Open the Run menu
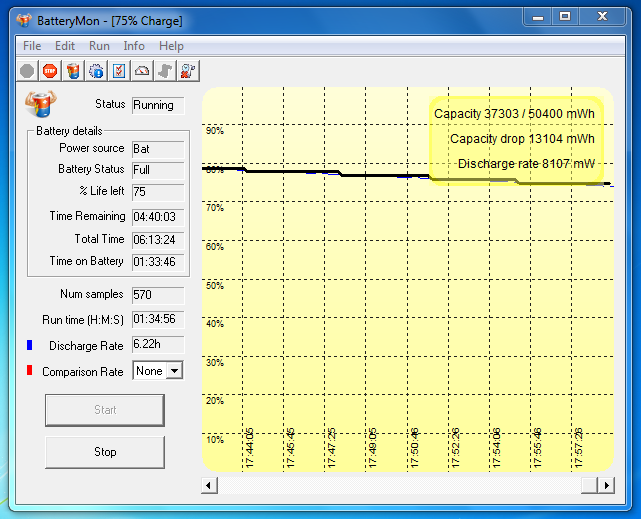This screenshot has width=641, height=519. click(99, 46)
